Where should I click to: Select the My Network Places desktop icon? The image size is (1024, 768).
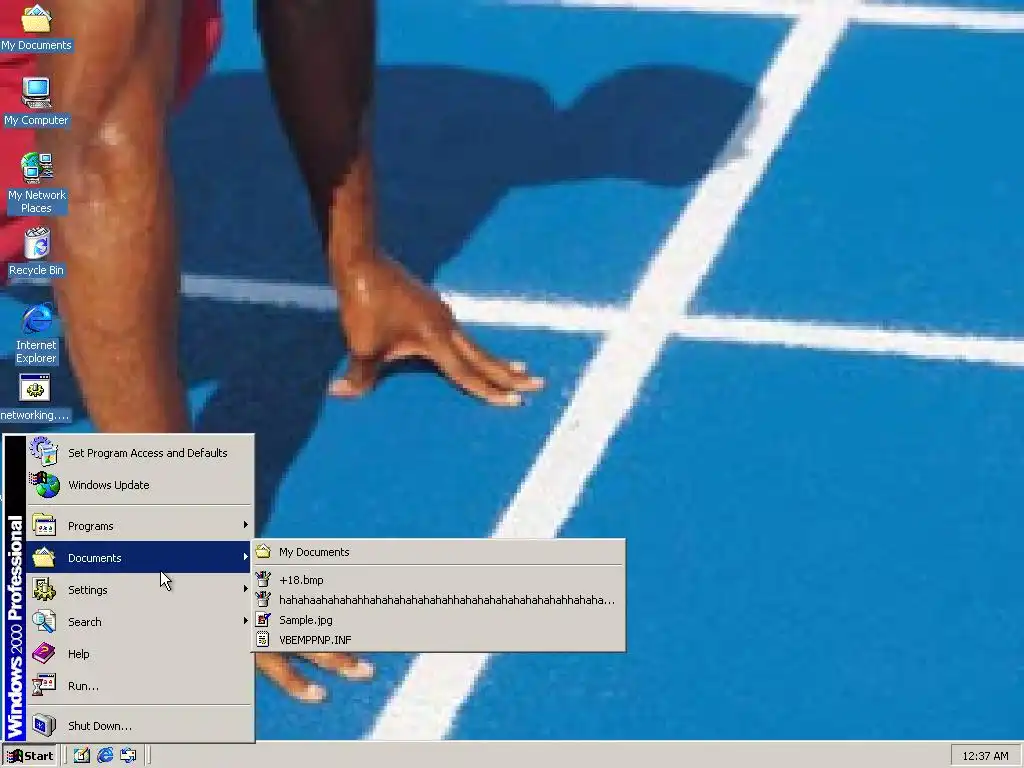click(x=36, y=183)
